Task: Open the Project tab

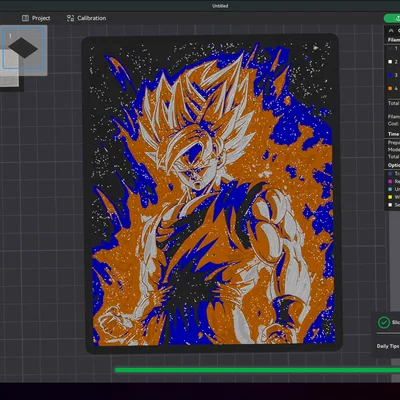Action: point(36,18)
